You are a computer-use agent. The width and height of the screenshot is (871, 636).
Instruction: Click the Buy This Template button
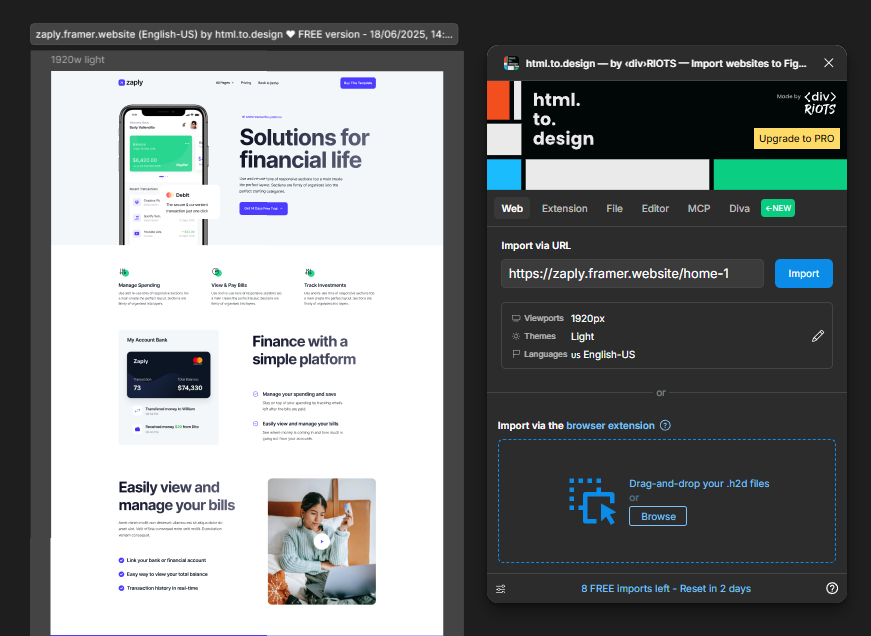pyautogui.click(x=358, y=83)
